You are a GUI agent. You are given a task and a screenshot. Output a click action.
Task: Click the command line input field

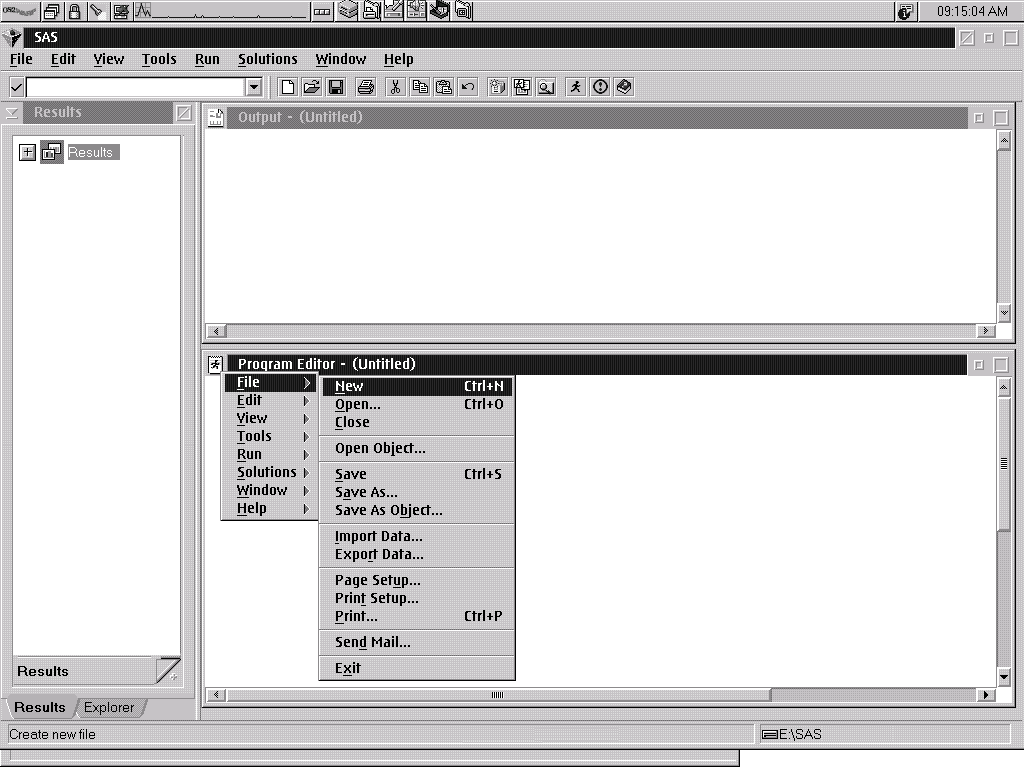[135, 87]
